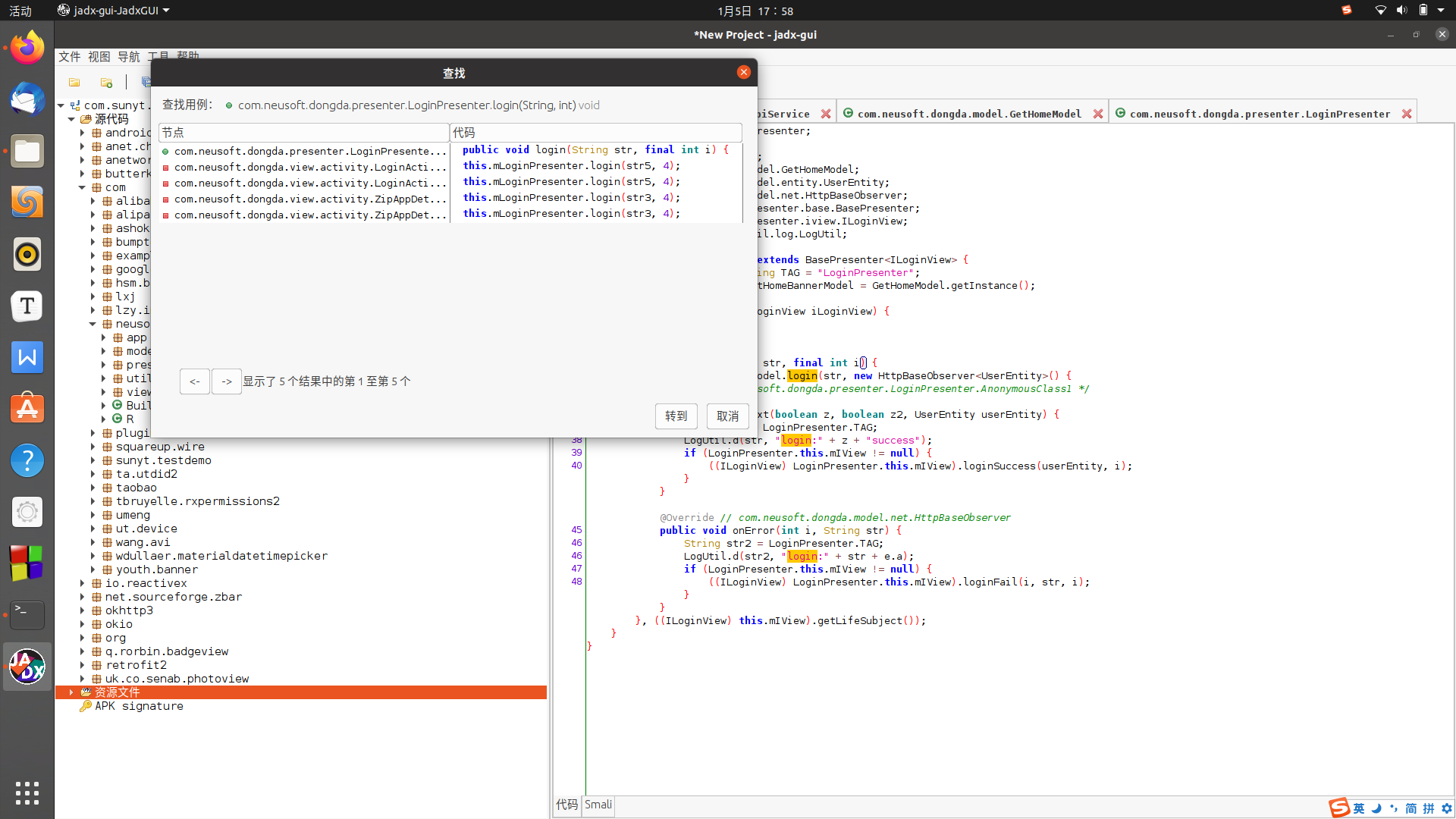The height and width of the screenshot is (819, 1456).
Task: Collapse the 'neusoft' package node
Action: [93, 324]
